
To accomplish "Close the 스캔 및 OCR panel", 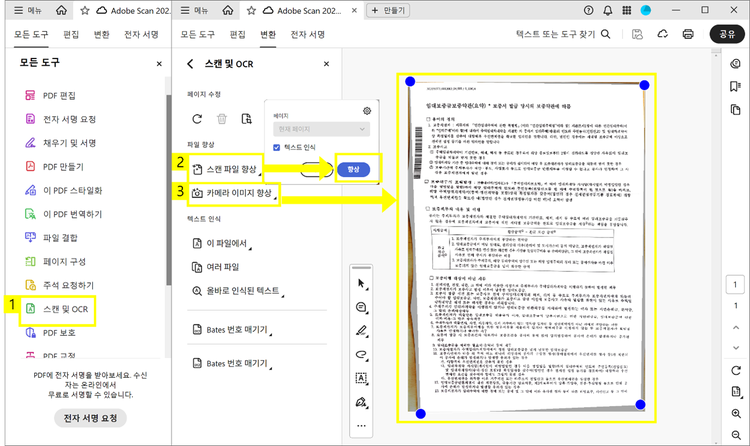I will pyautogui.click(x=326, y=64).
